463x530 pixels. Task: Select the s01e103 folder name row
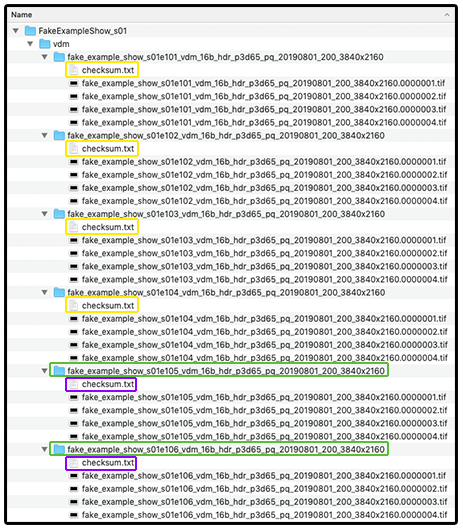(226, 214)
